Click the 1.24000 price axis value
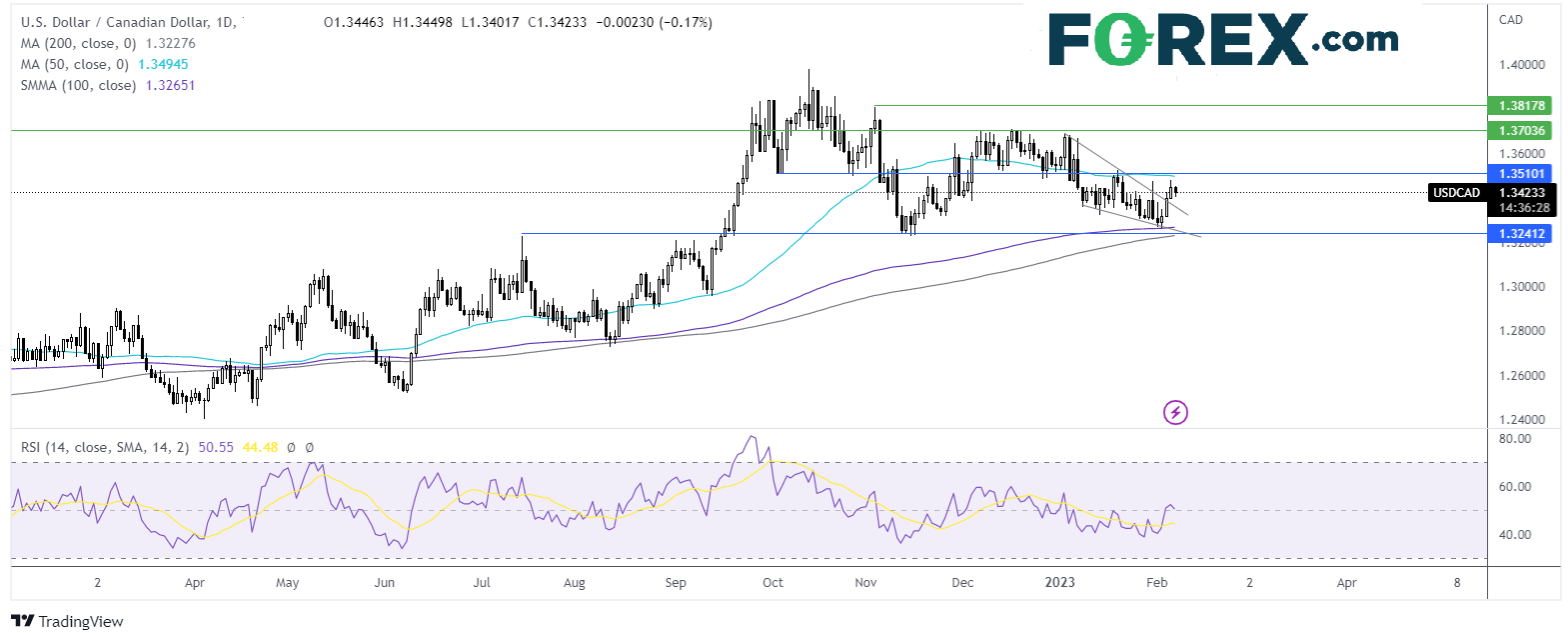1568x633 pixels. pyautogui.click(x=1521, y=419)
